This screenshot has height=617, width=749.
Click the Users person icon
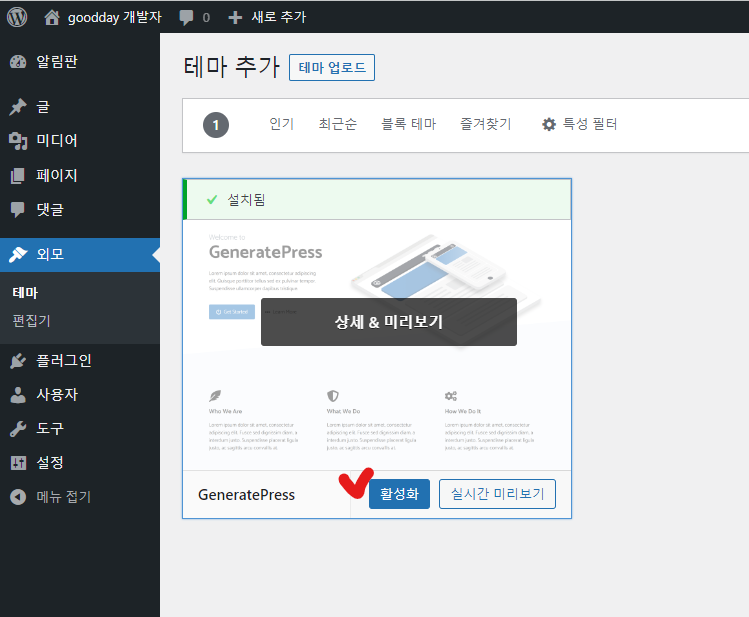(x=18, y=395)
